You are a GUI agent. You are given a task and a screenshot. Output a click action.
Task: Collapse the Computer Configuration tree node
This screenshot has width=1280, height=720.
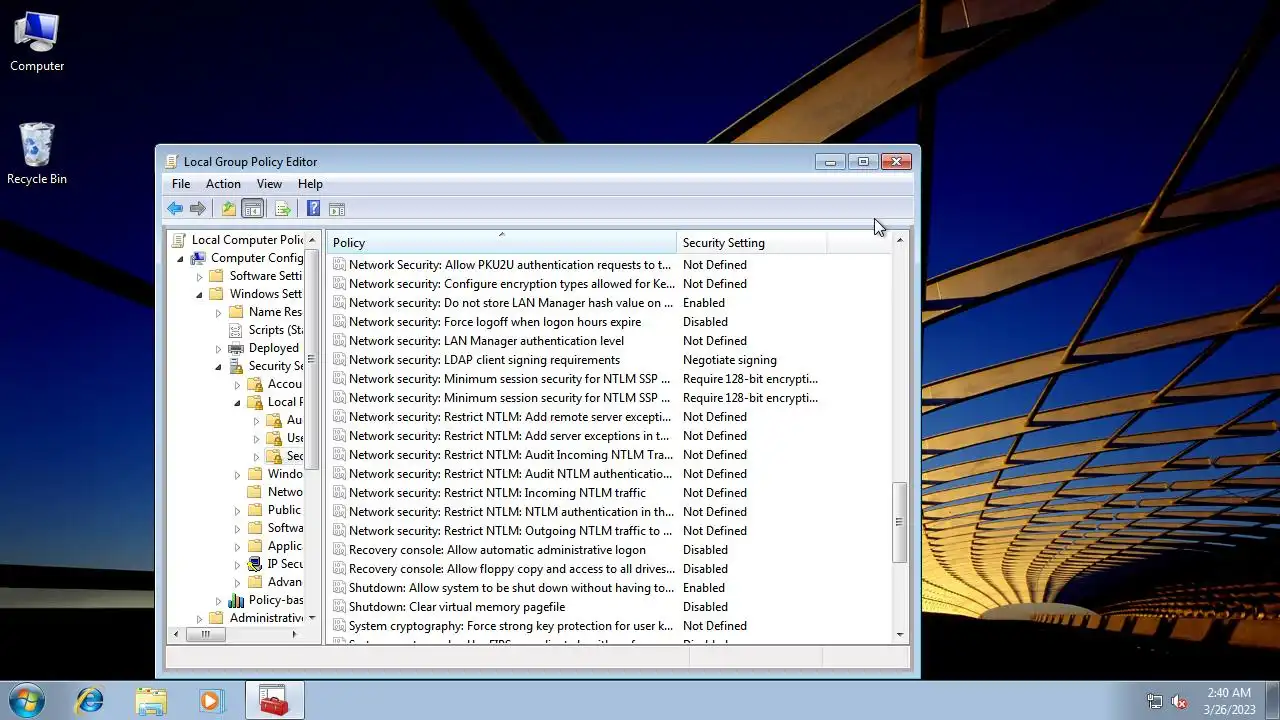pos(181,258)
